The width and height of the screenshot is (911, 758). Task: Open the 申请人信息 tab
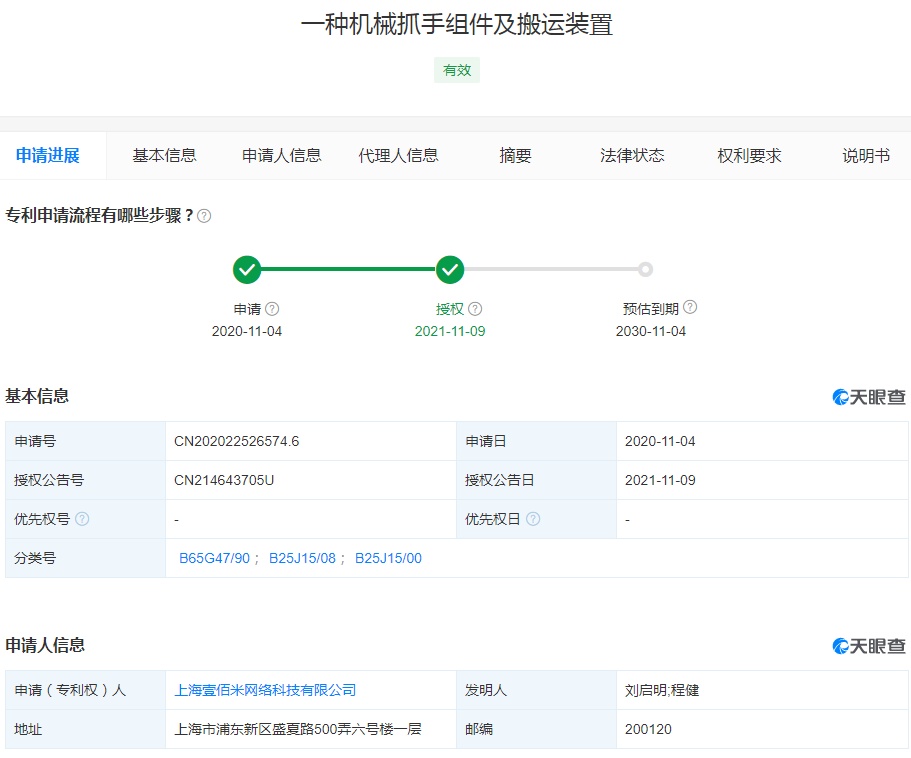(x=281, y=155)
